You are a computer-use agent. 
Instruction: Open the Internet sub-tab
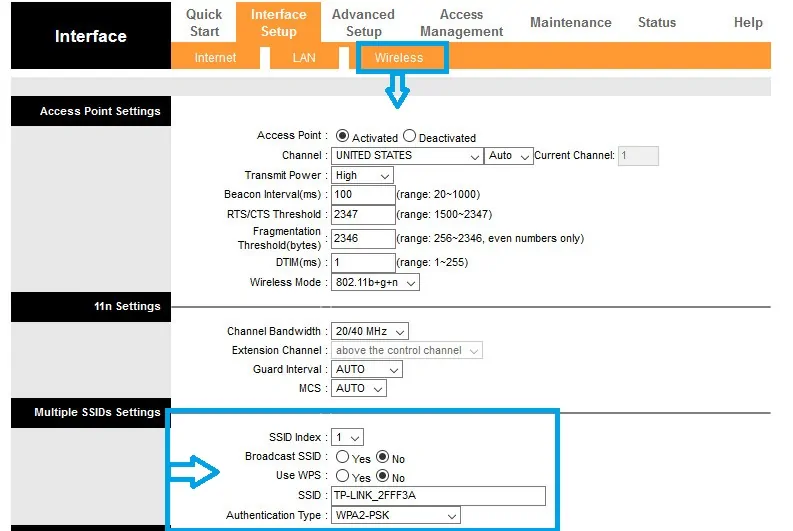point(215,57)
